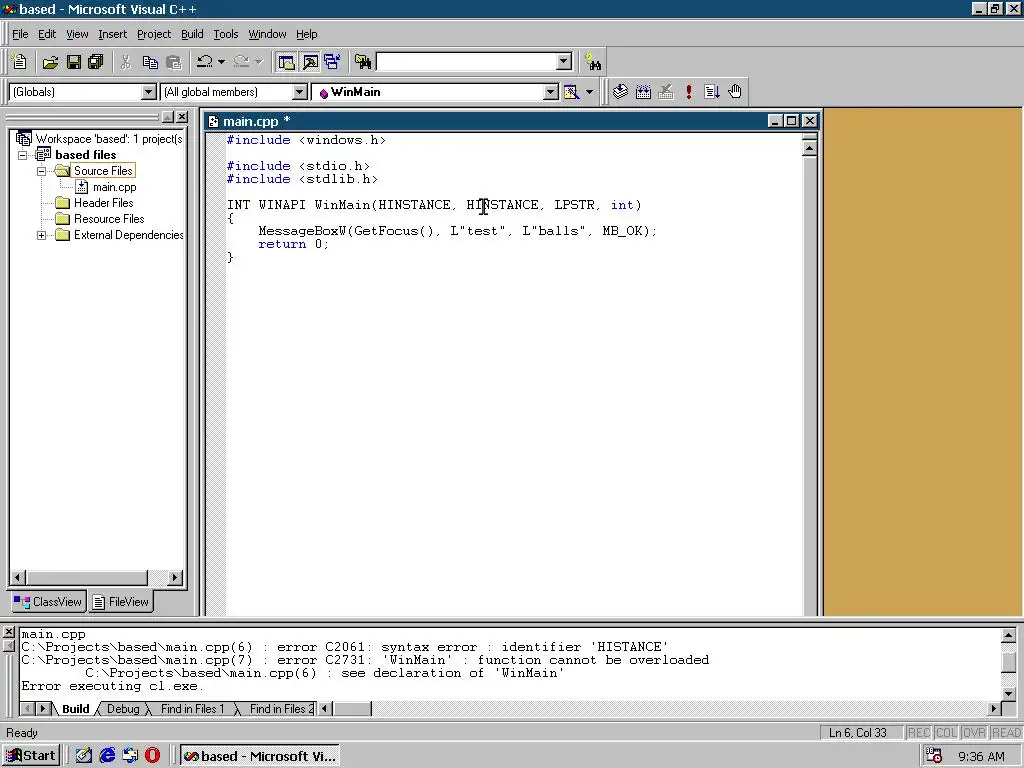Click the output pane scroll down arrow
This screenshot has width=1024, height=768.
tap(1008, 694)
